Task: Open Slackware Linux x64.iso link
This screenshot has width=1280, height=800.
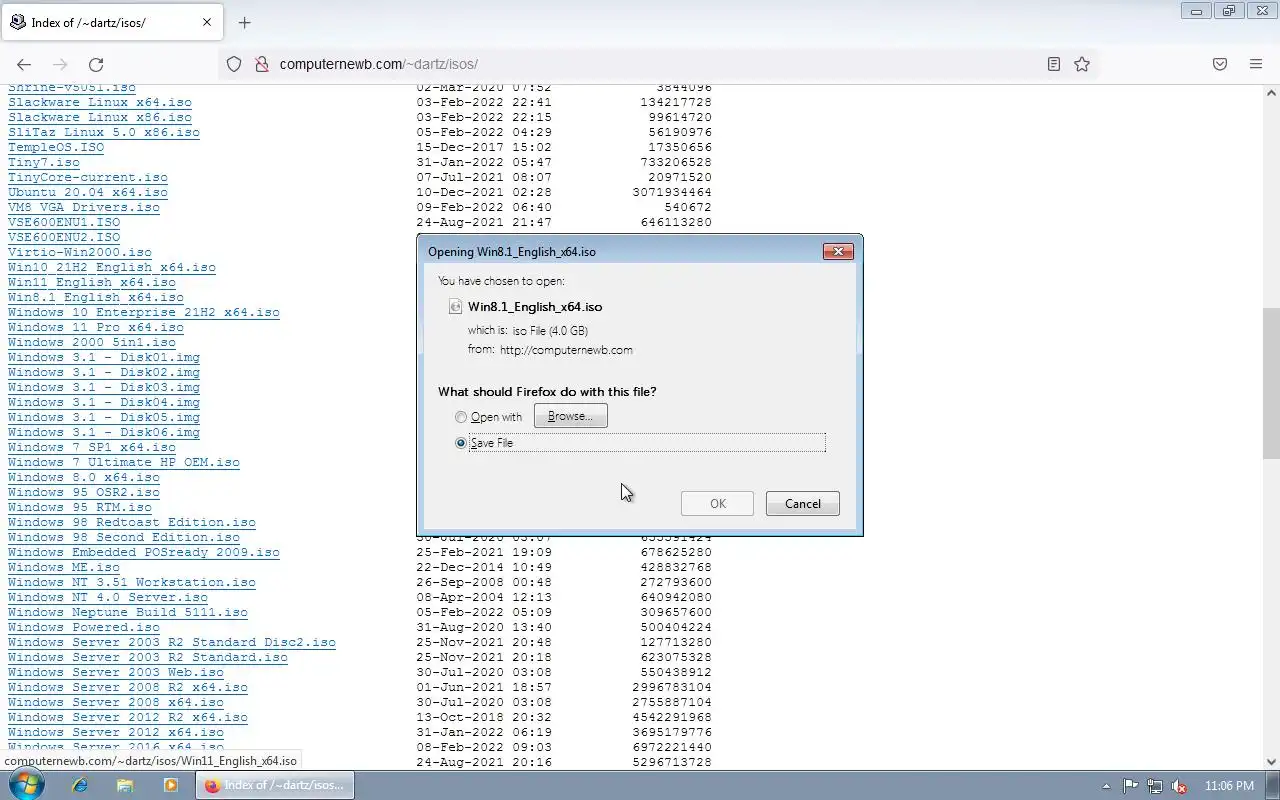Action: (x=100, y=102)
